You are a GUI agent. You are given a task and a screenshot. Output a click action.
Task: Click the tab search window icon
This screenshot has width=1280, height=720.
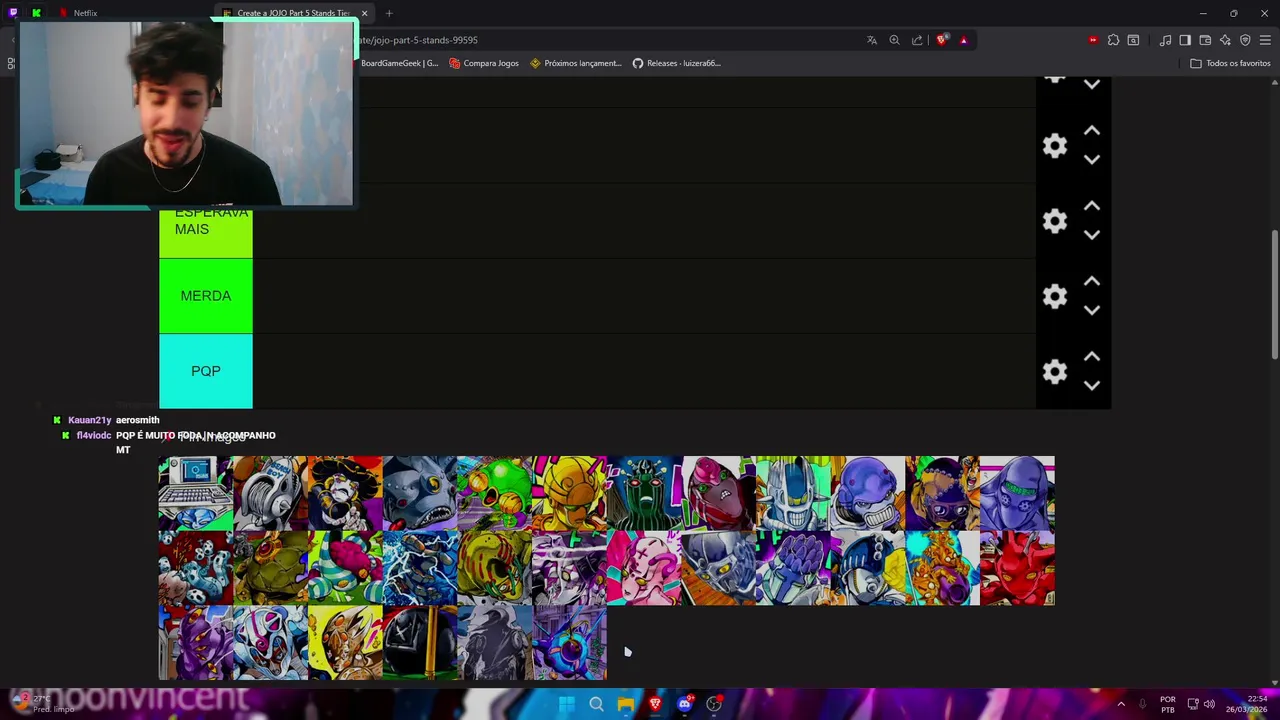click(1133, 40)
